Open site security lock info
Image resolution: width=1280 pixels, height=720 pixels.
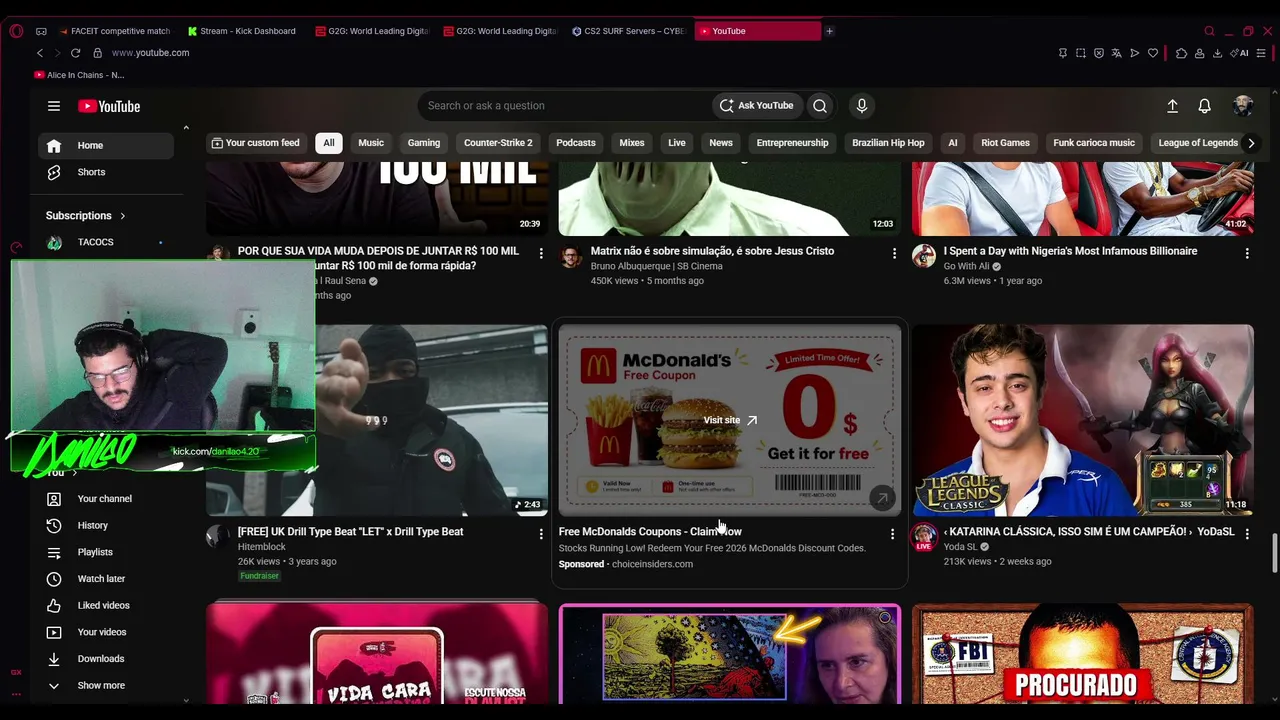97,53
